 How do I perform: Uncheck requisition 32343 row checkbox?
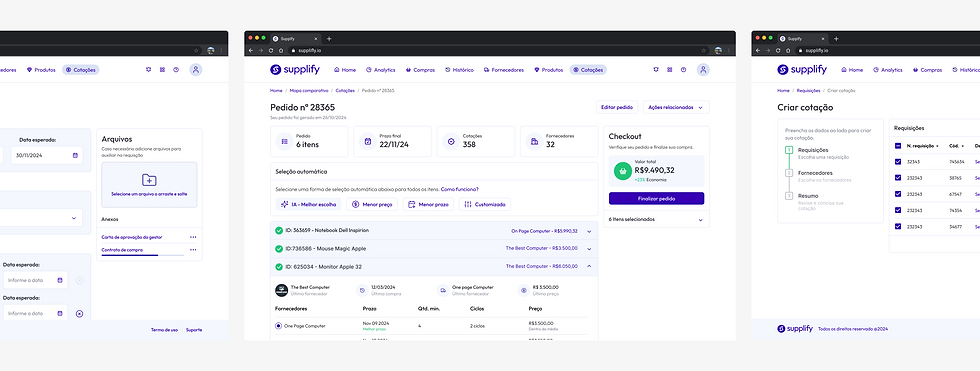(x=898, y=162)
